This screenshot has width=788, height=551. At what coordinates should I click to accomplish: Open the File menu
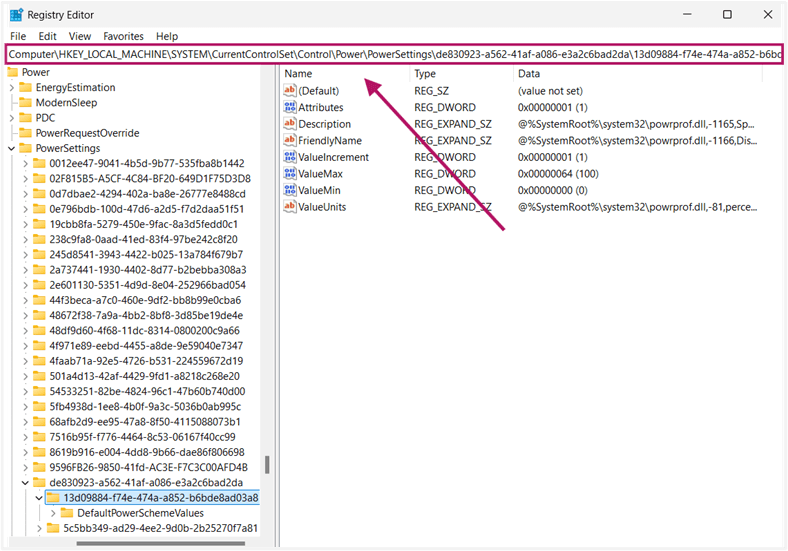18,36
